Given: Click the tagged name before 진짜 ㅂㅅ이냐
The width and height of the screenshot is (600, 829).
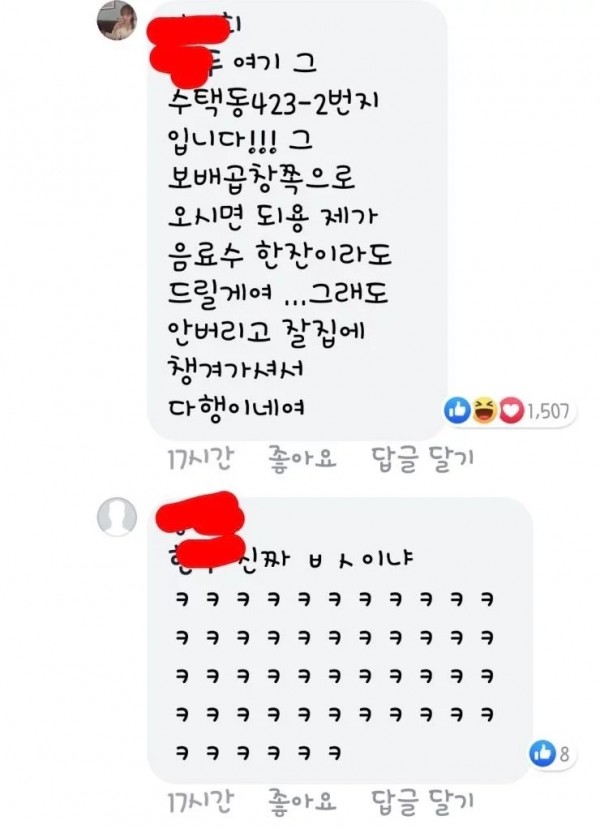Looking at the screenshot, I should coord(203,557).
